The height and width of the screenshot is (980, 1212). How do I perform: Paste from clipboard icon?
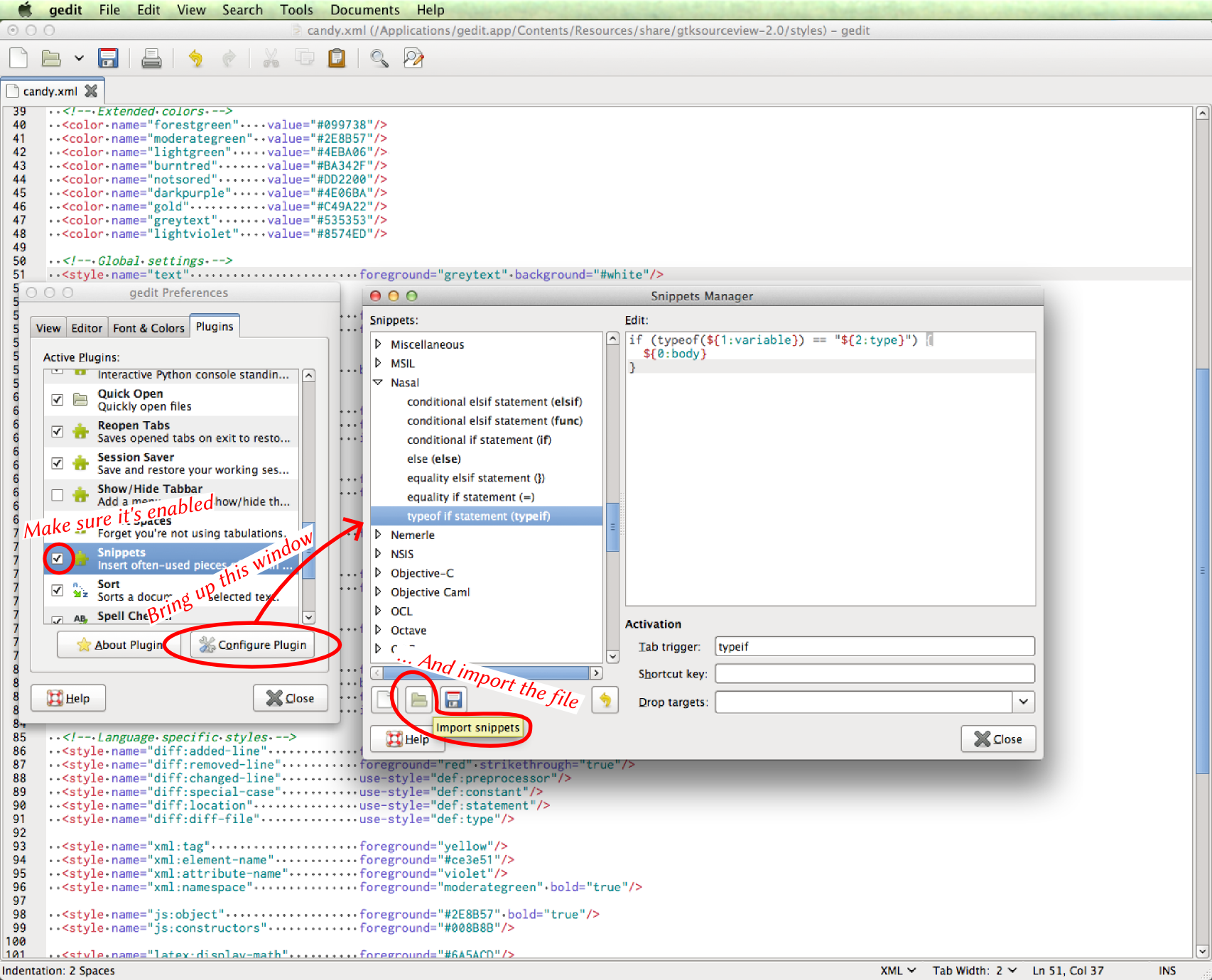pyautogui.click(x=337, y=58)
